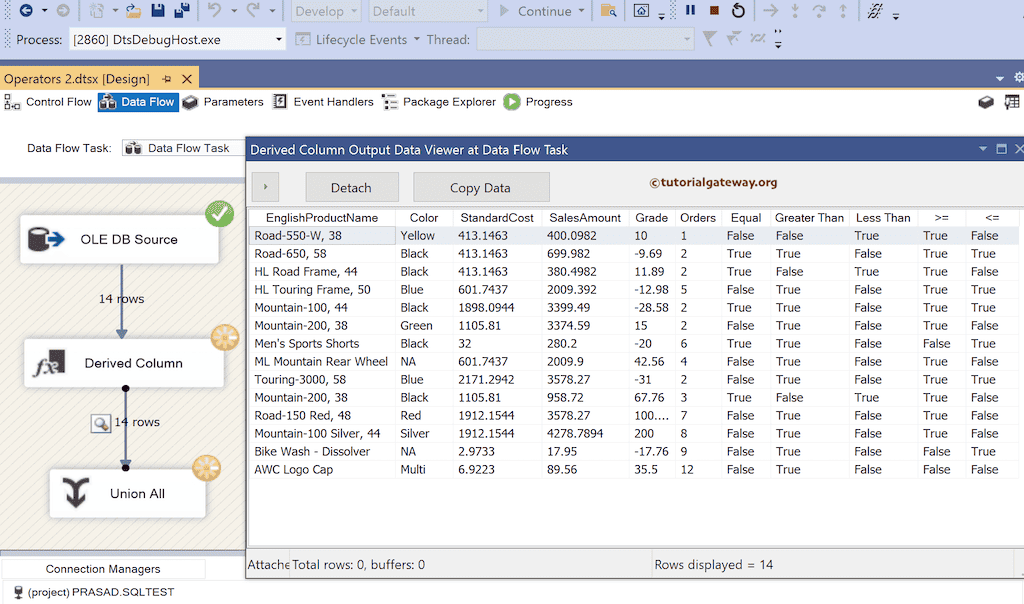Select the OLE DB Source component

tap(119, 239)
